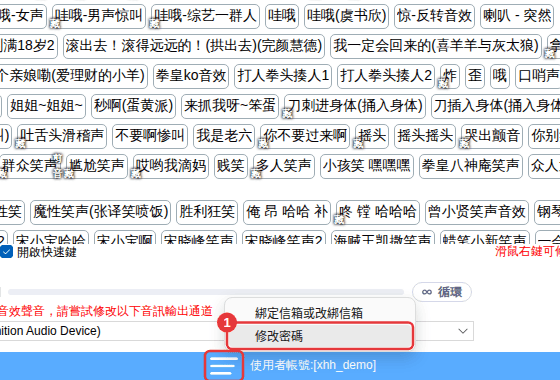The image size is (560, 380).
Task: Play the 炸 sound button
Action: click(x=450, y=76)
